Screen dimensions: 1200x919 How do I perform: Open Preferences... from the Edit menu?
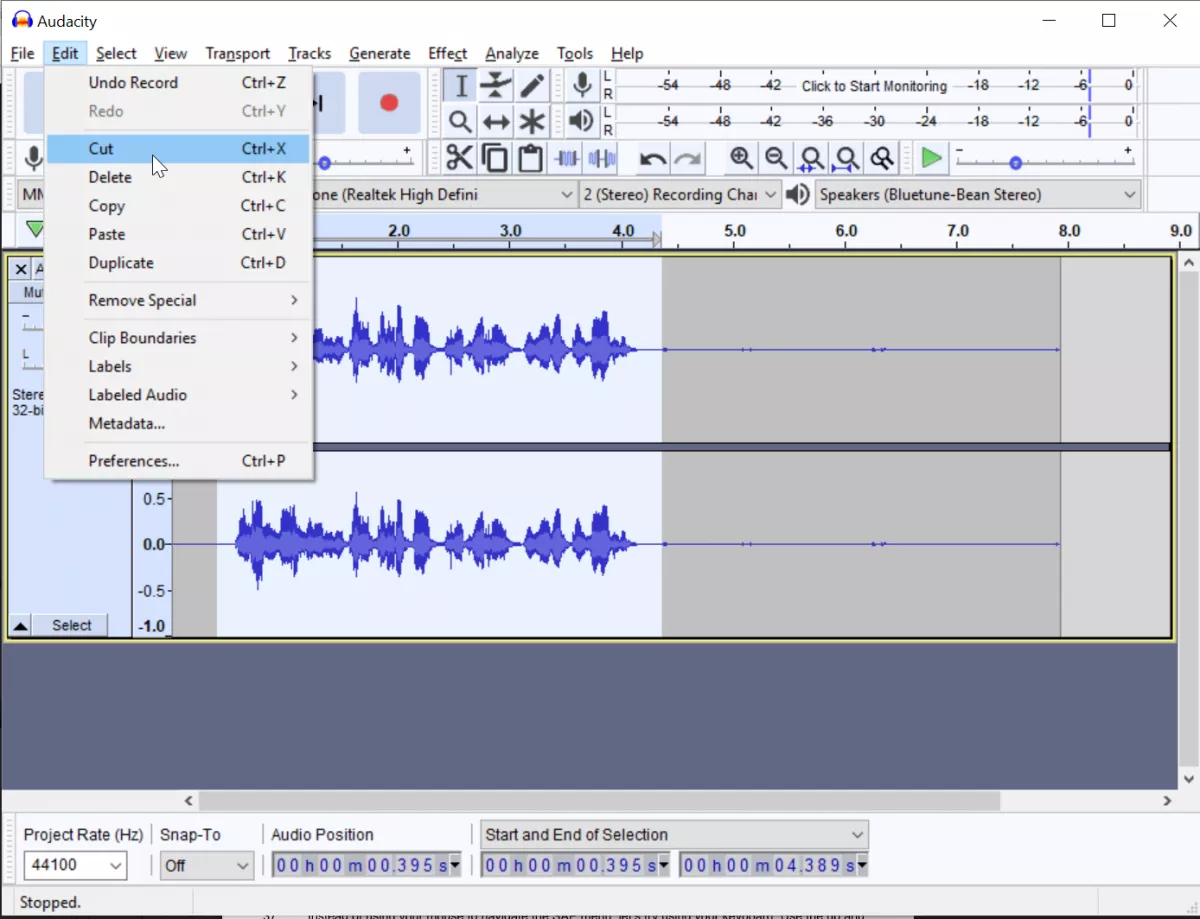[x=179, y=461]
